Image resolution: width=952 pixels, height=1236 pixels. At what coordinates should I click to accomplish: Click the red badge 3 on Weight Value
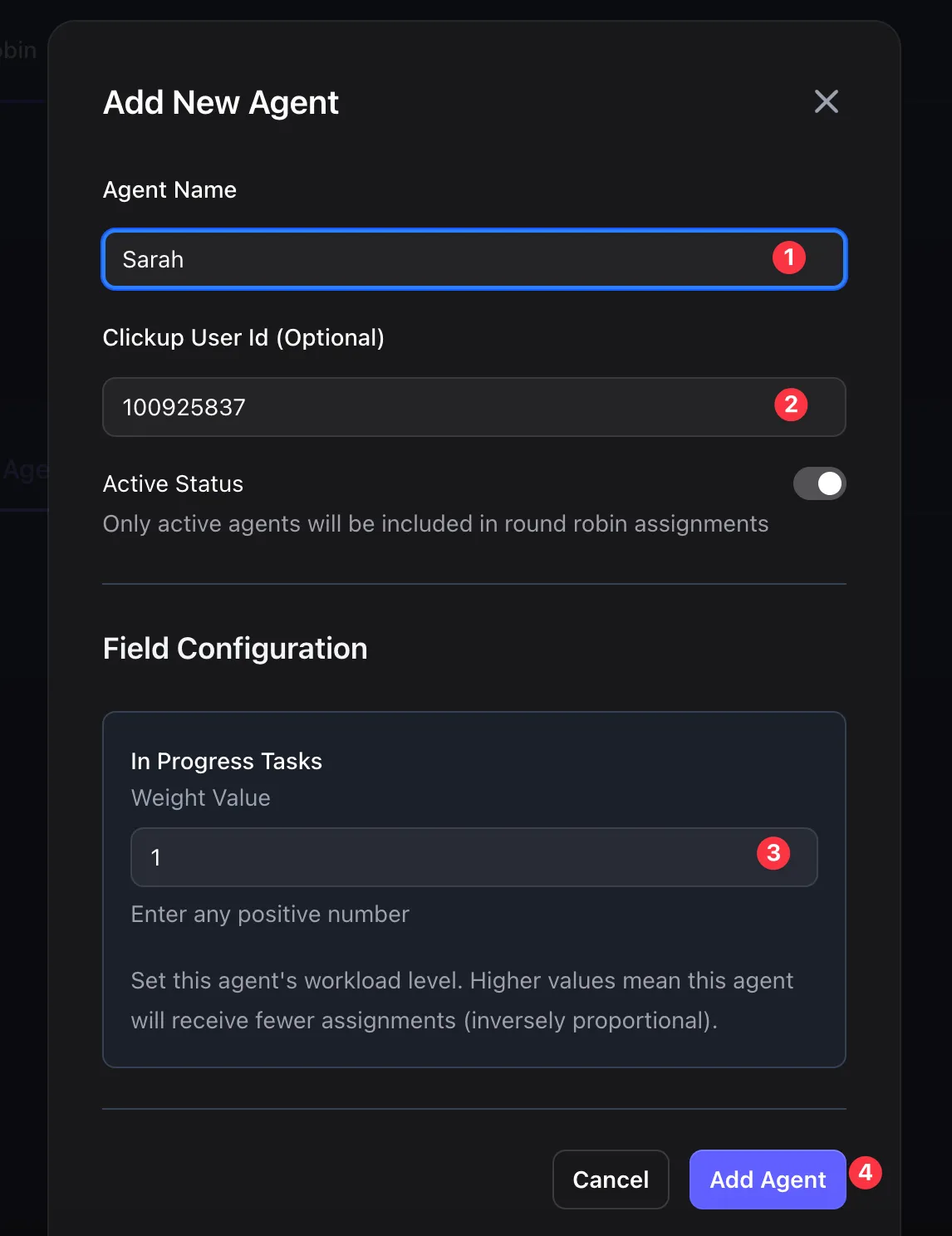(774, 851)
